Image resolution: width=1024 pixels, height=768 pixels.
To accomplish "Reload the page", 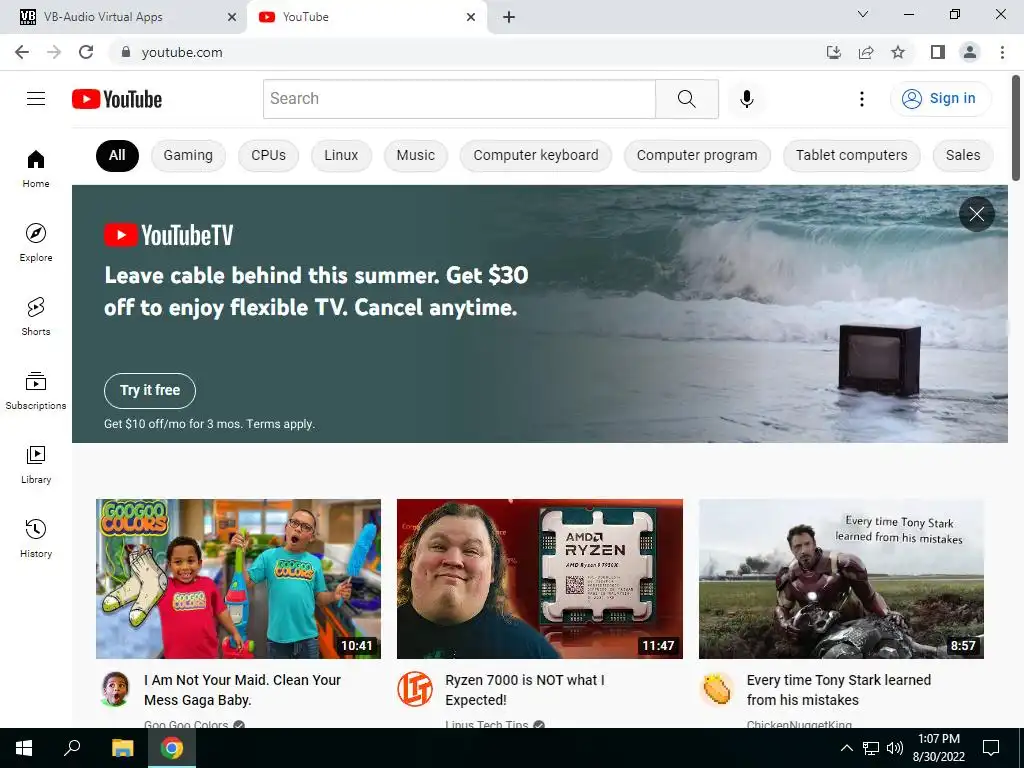I will 86,52.
